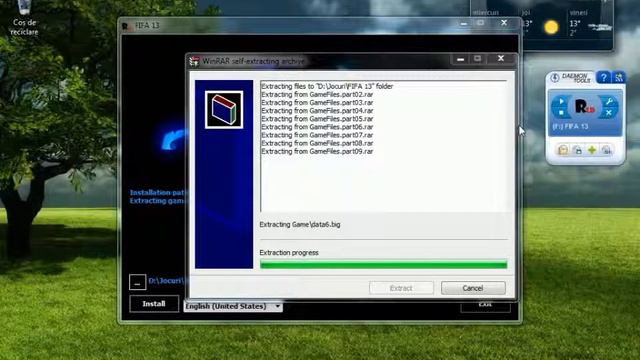This screenshot has width=640, height=360.
Task: Click log line 'Extracting from GameFiles.part05.rar'
Action: (317, 119)
